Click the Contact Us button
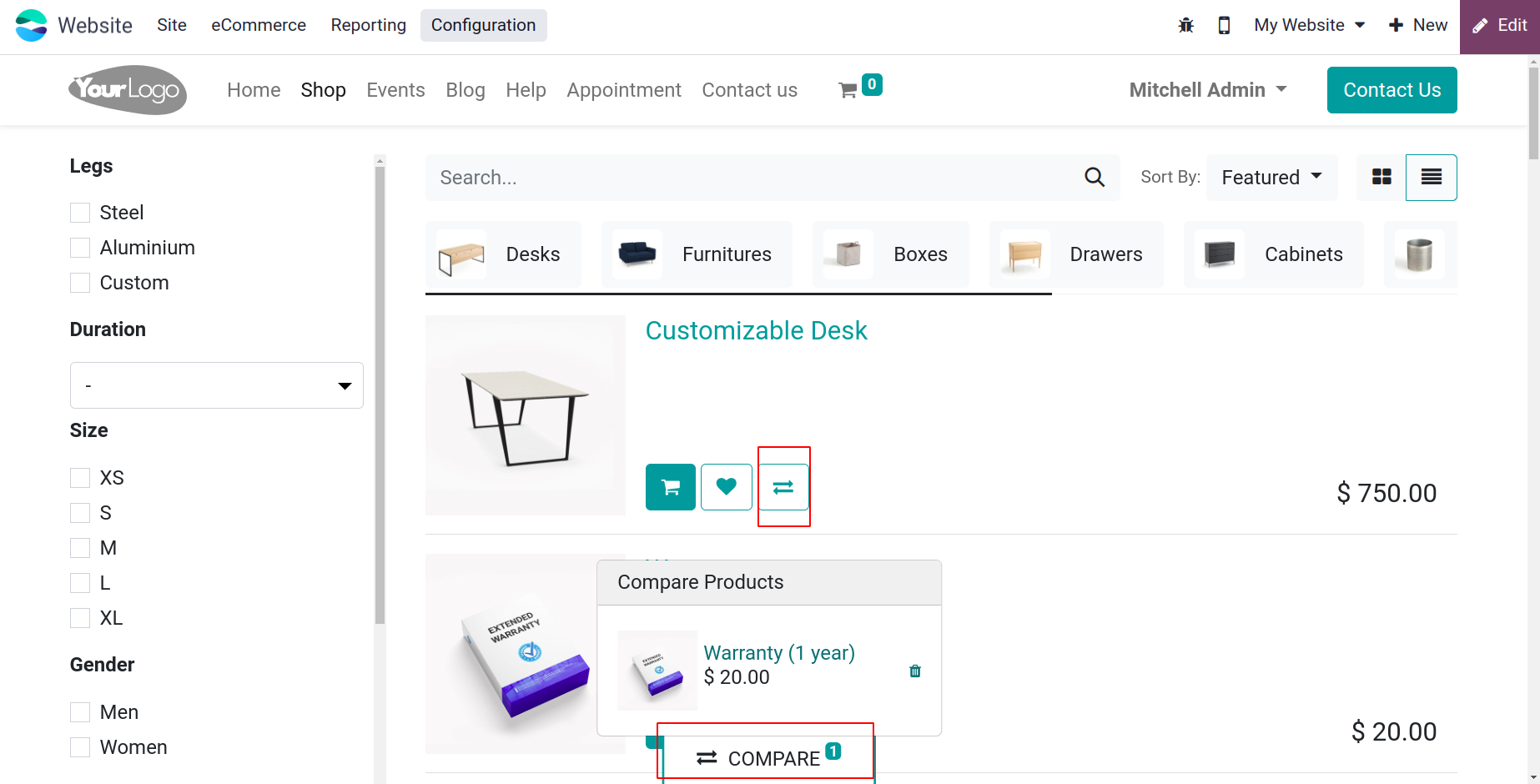Viewport: 1540px width, 784px height. [x=1392, y=90]
